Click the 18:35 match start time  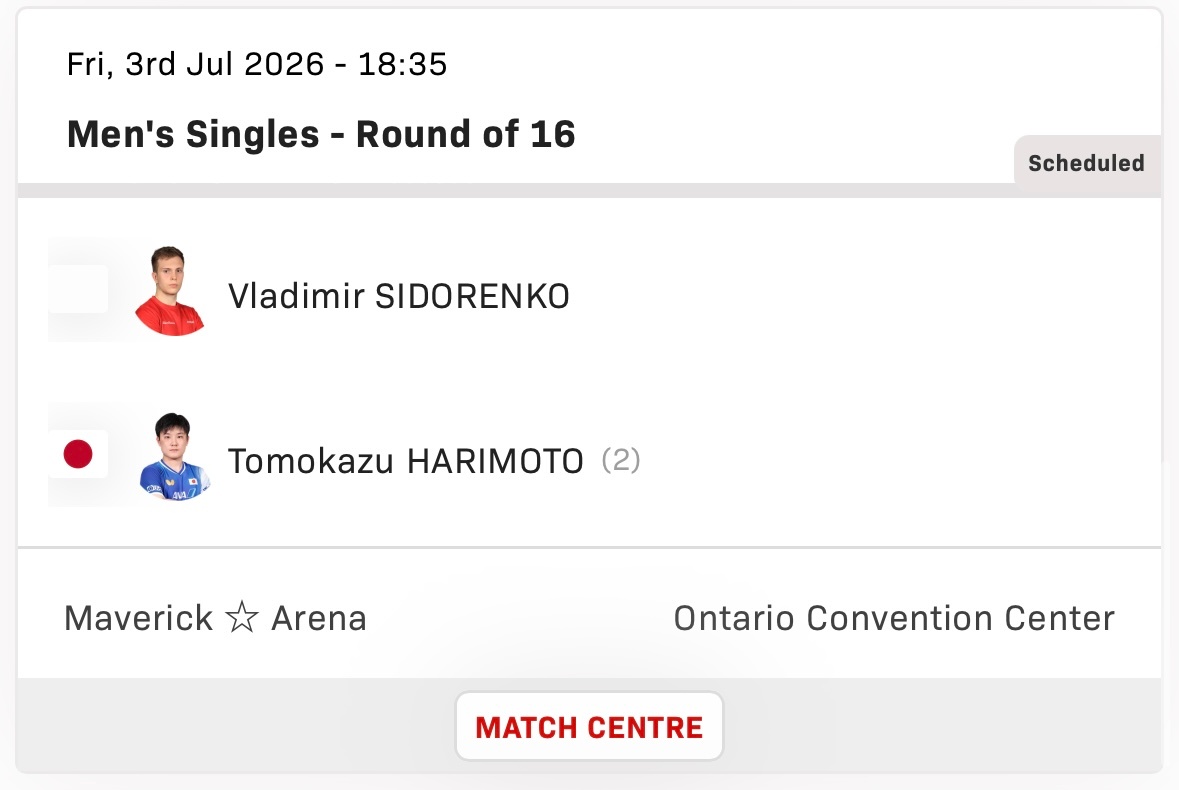pos(402,64)
